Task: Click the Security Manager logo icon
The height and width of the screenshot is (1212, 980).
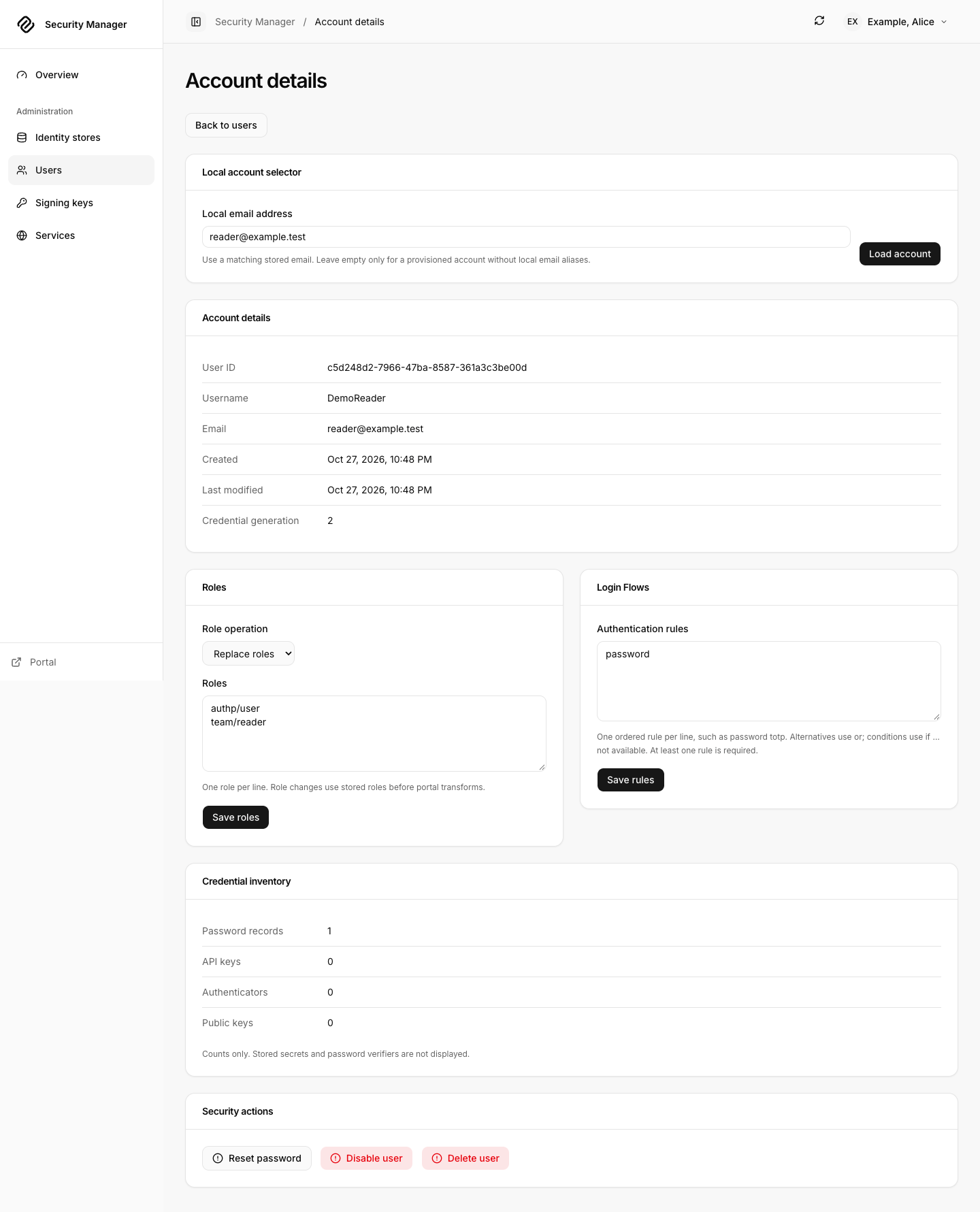Action: pyautogui.click(x=26, y=24)
